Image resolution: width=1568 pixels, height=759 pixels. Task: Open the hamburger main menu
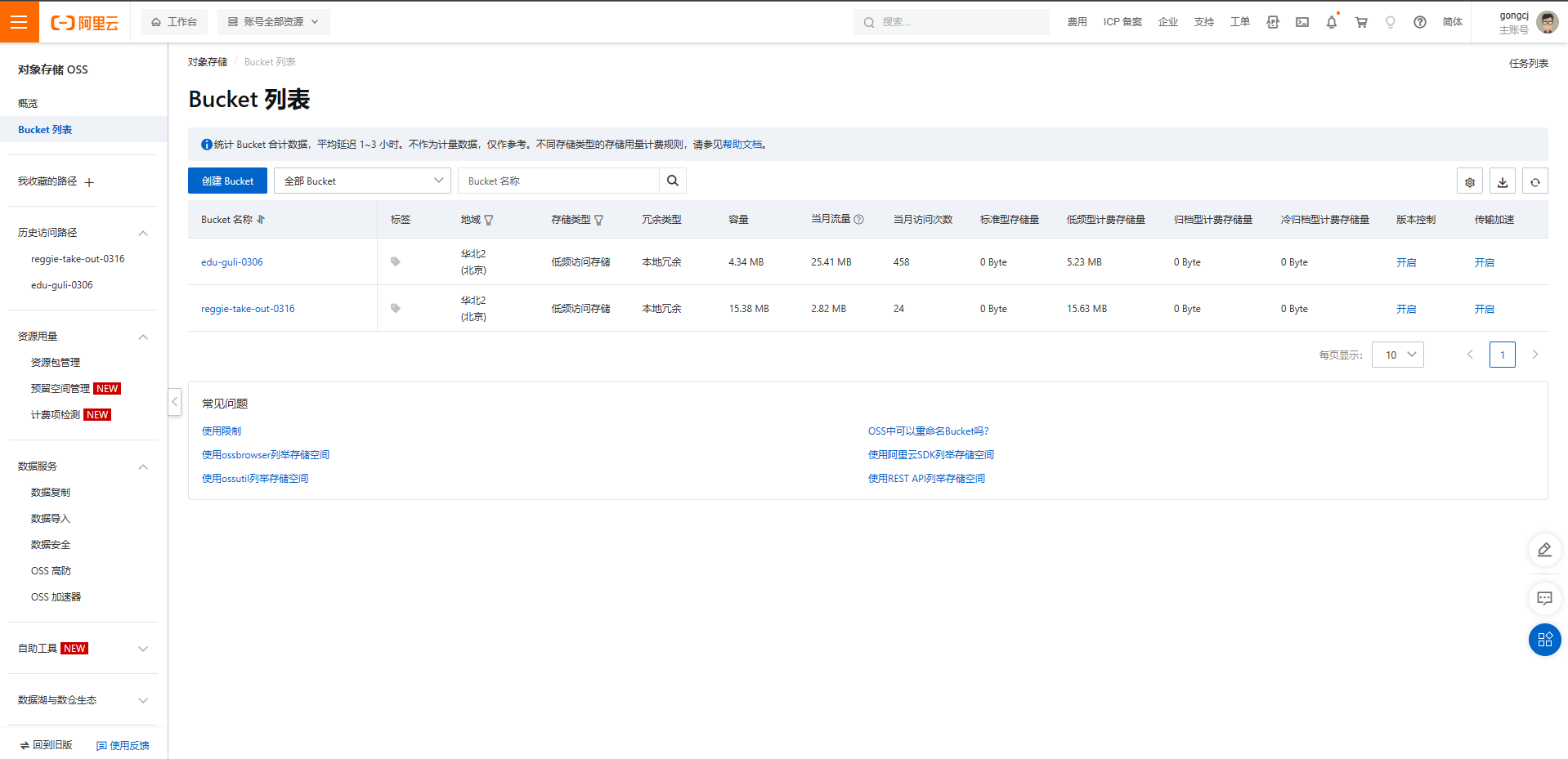[19, 22]
